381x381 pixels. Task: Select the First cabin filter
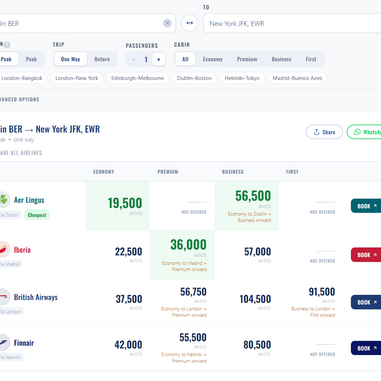[x=311, y=59]
